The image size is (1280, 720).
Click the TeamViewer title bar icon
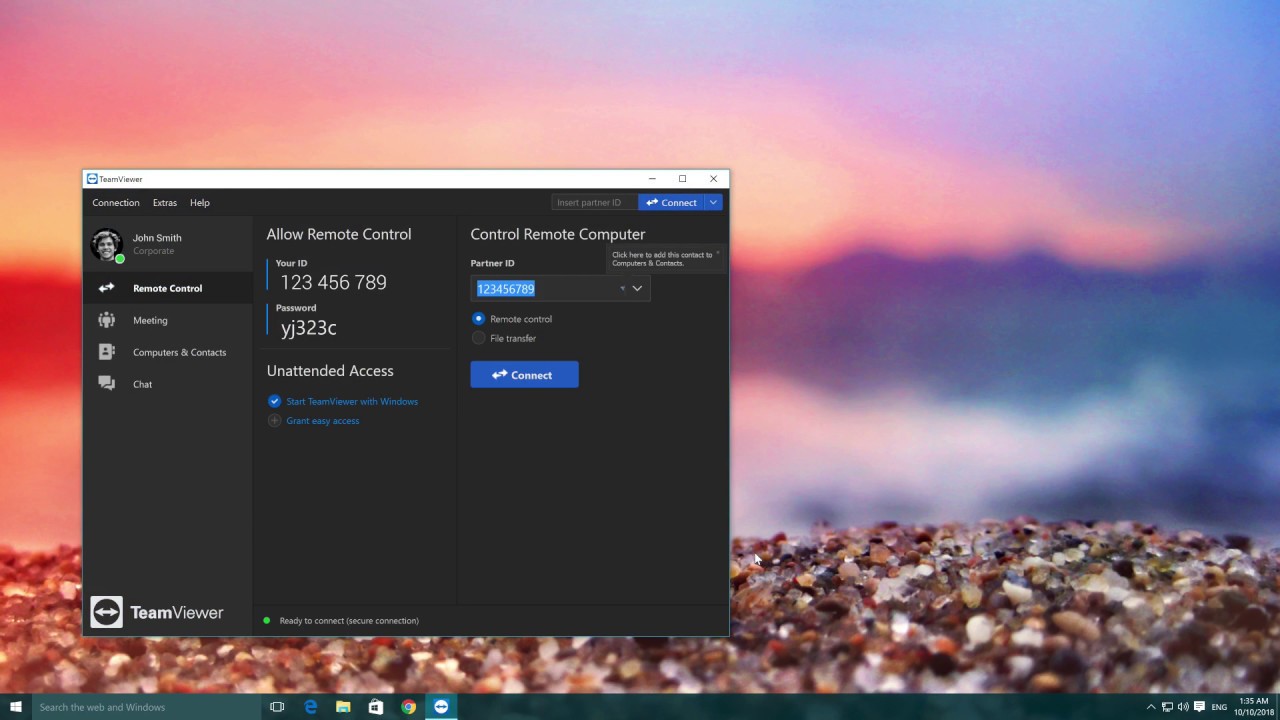pyautogui.click(x=92, y=179)
